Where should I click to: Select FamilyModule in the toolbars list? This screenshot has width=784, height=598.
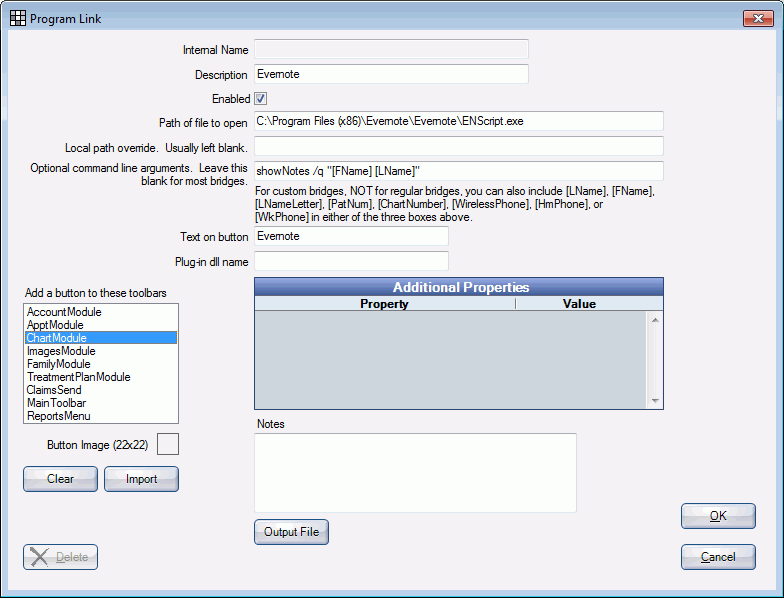point(100,364)
